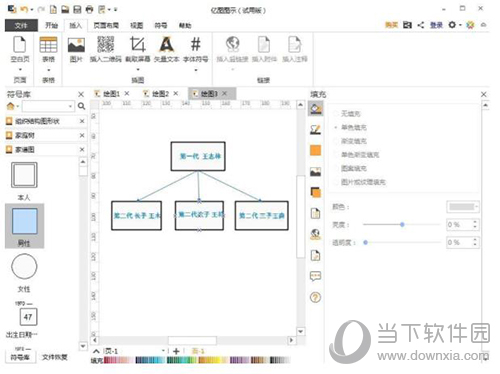The image size is (500, 374).
Task: Click the save disk icon in quick access toolbar
Action: pos(77,9)
